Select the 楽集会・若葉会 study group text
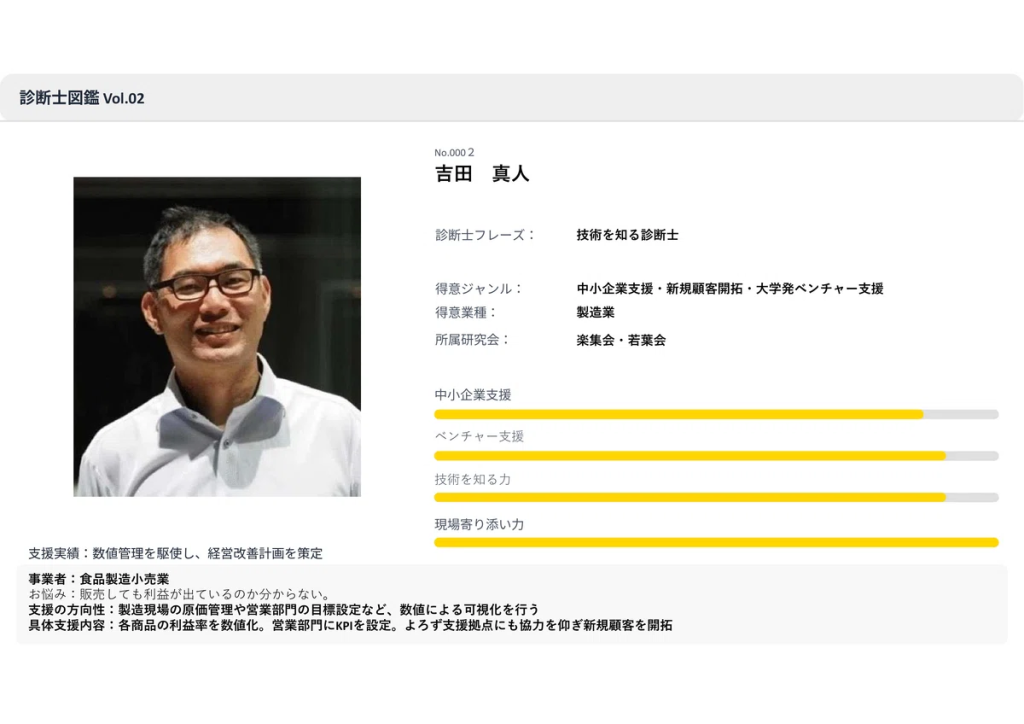Image resolution: width=1024 pixels, height=724 pixels. (x=620, y=340)
